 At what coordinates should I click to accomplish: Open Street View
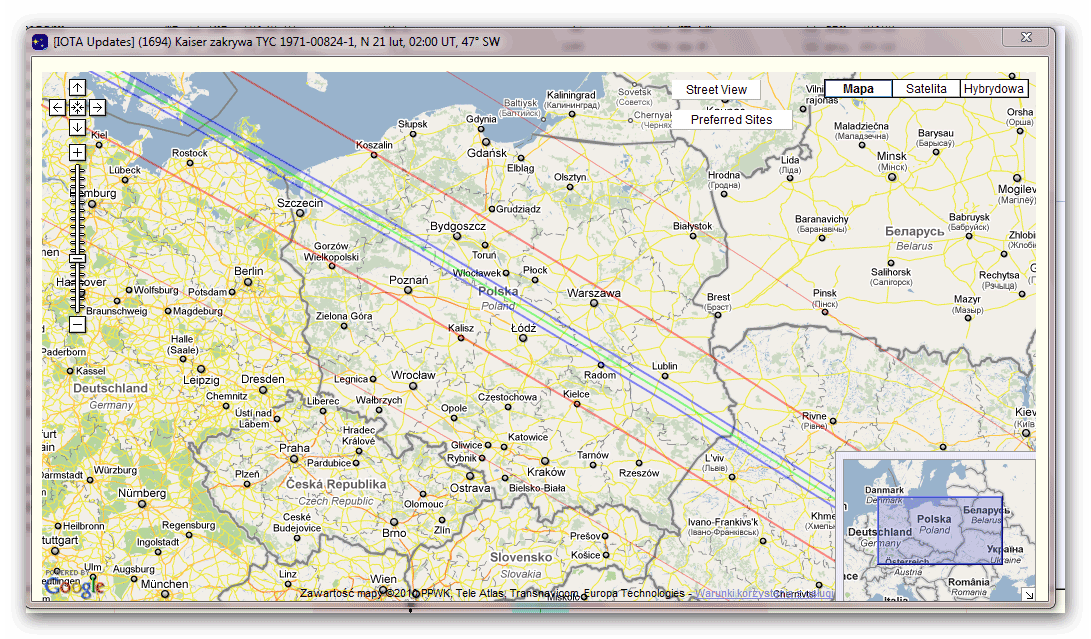[x=716, y=89]
